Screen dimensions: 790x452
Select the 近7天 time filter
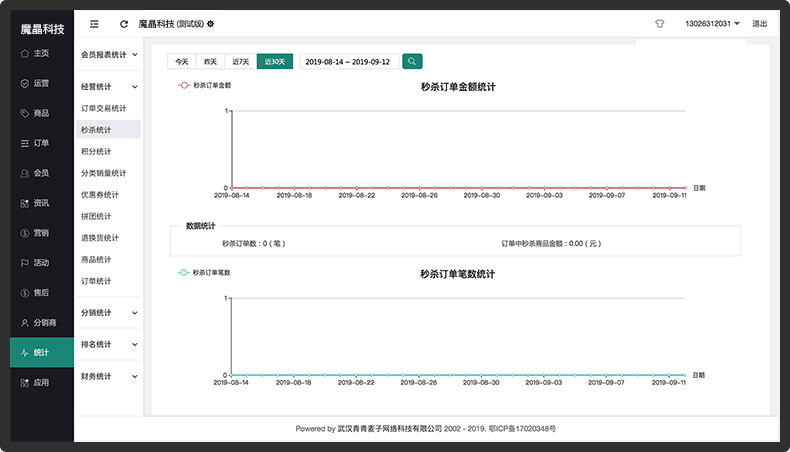(241, 61)
